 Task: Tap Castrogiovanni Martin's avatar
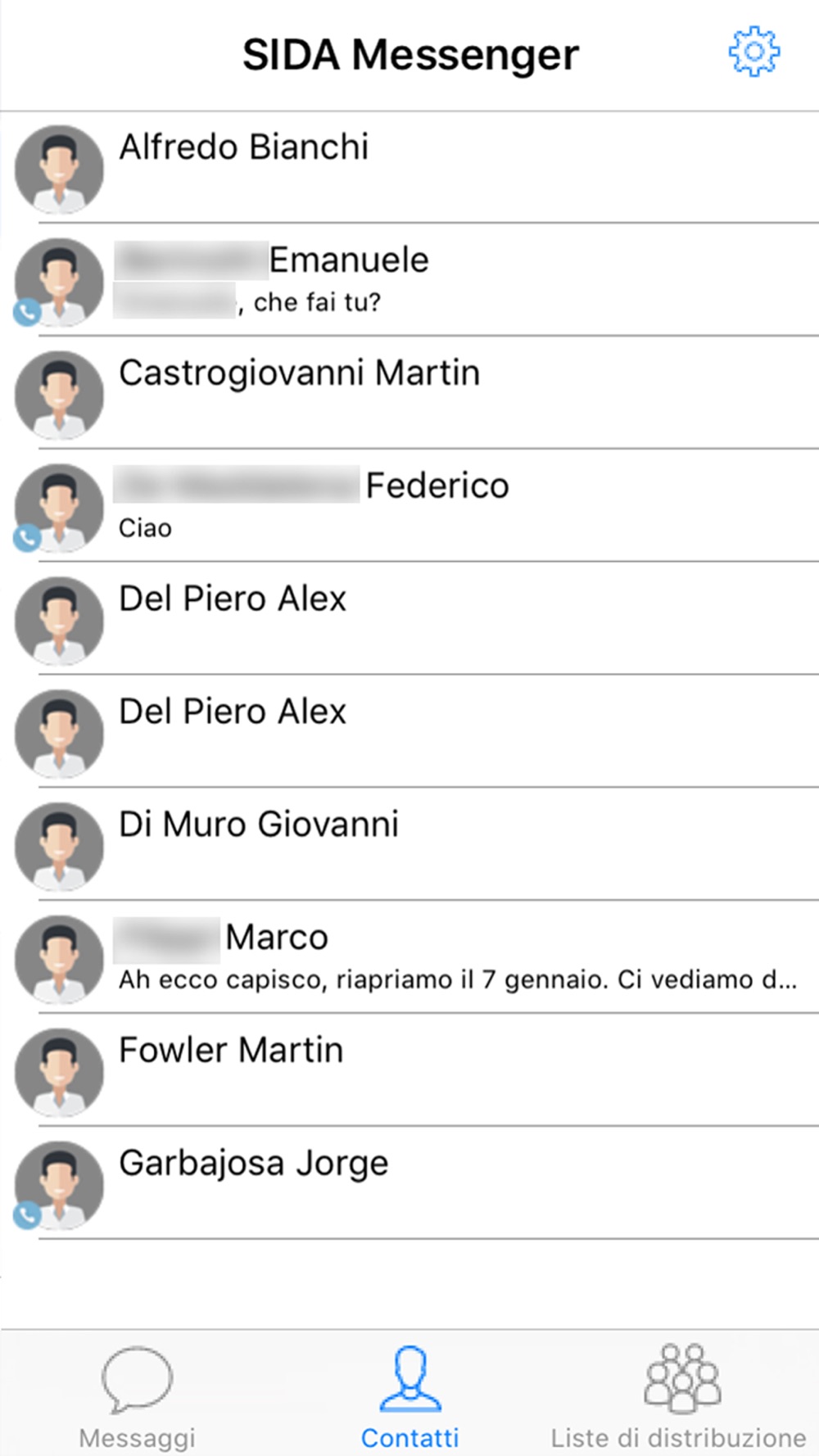click(x=59, y=396)
